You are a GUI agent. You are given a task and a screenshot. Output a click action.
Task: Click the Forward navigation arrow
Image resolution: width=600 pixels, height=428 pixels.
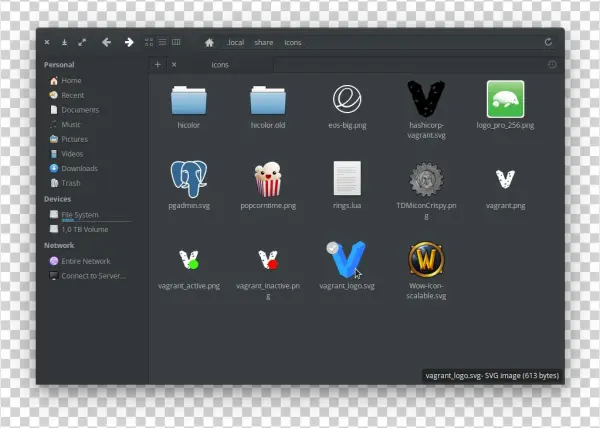tap(128, 42)
